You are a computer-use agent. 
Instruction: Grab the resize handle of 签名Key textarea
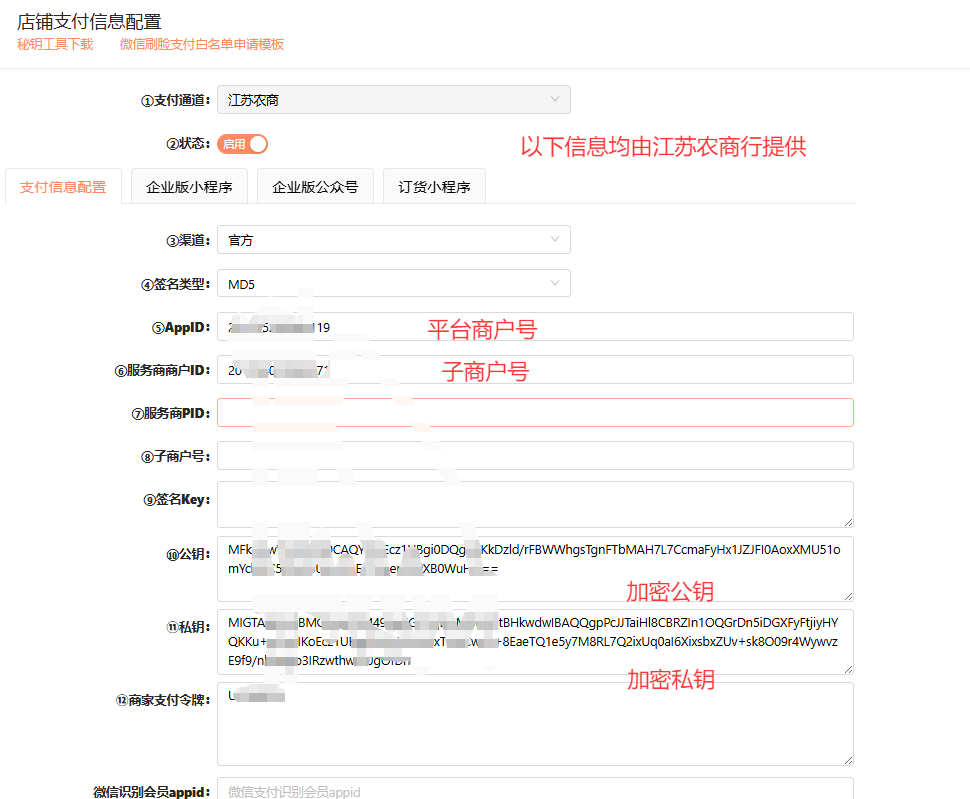848,523
